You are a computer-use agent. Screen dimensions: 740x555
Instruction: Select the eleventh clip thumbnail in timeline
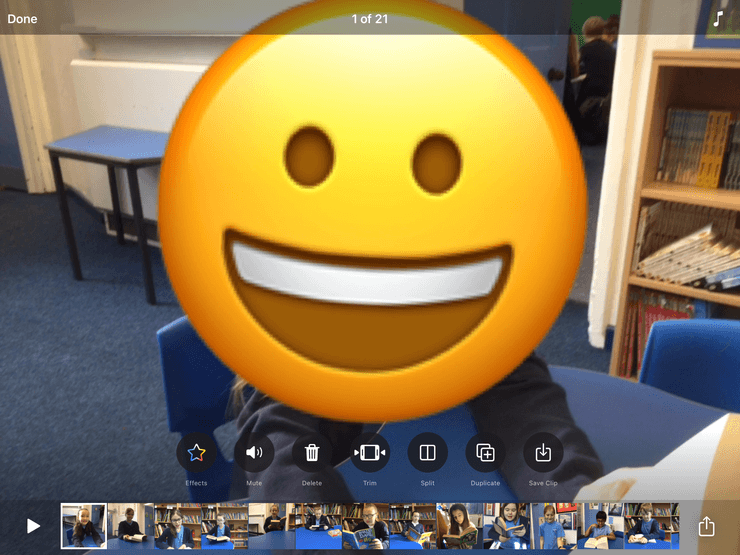point(554,526)
